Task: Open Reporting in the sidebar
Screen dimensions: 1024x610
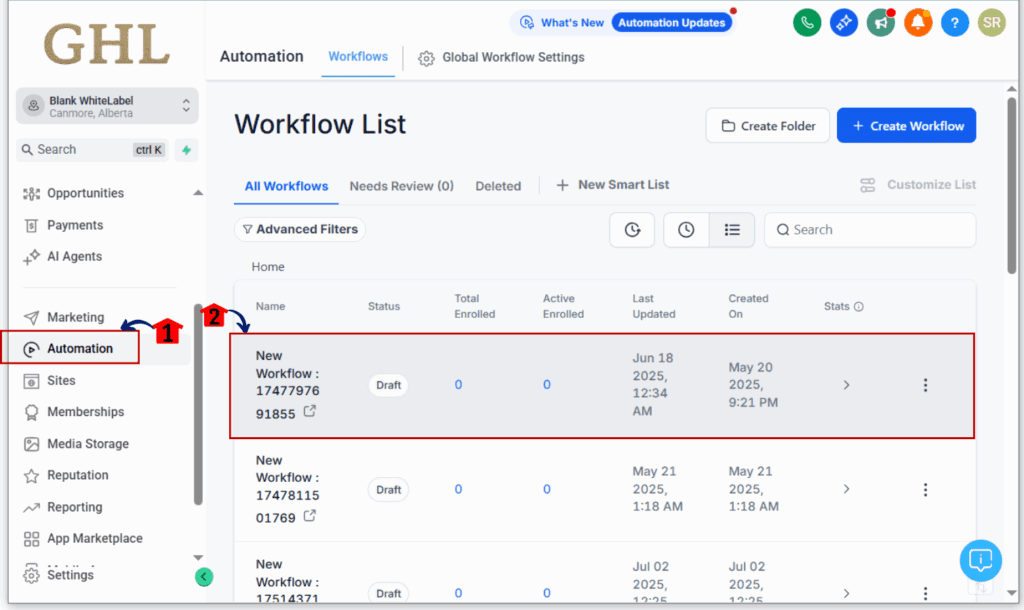Action: [74, 507]
